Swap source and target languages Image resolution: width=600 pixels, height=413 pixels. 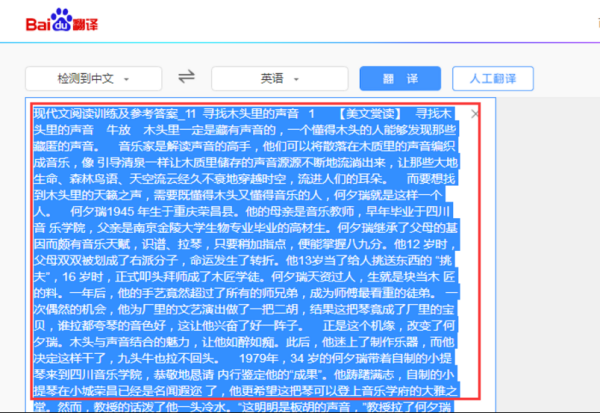click(186, 77)
